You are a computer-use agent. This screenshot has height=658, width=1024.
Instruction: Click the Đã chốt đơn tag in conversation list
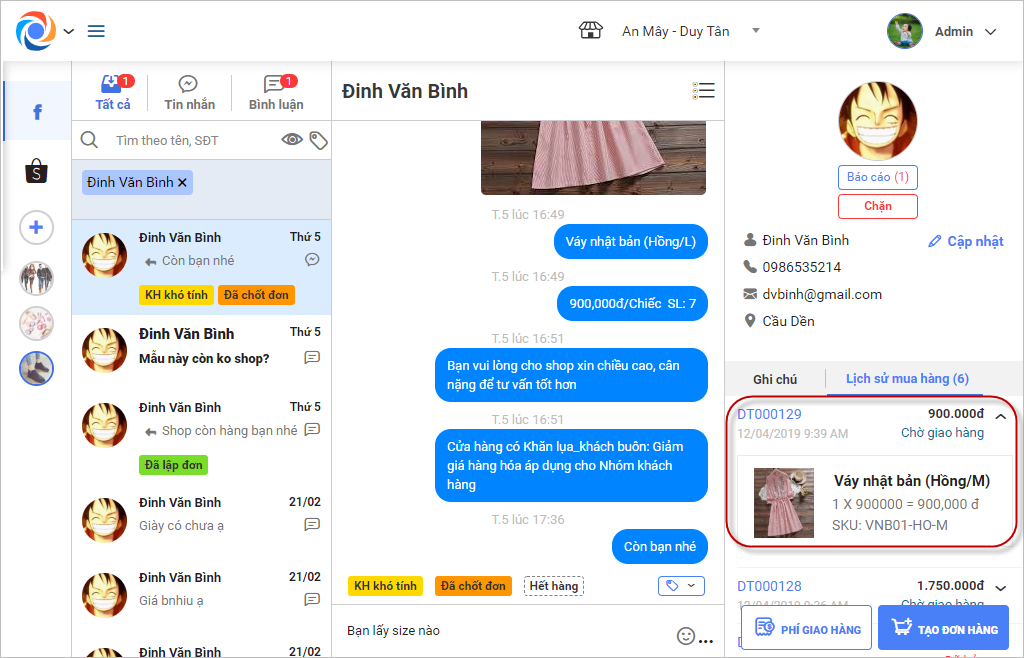click(x=256, y=295)
